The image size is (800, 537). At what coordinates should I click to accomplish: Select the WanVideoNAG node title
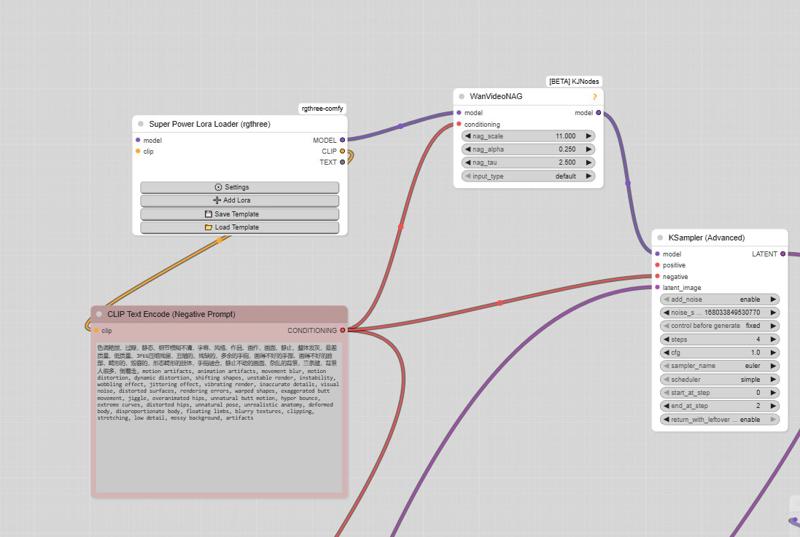[x=496, y=96]
